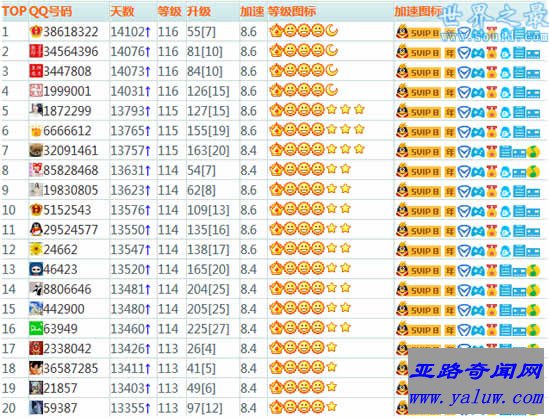Click the up arrow beside 14102 days
549x419 pixels.
tap(148, 32)
